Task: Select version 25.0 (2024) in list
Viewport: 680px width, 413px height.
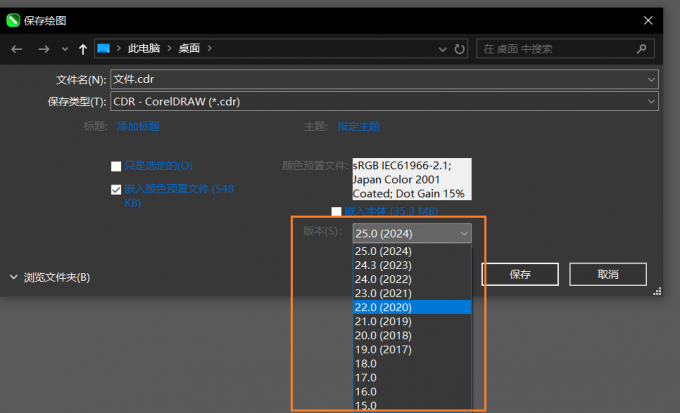Action: [x=412, y=251]
